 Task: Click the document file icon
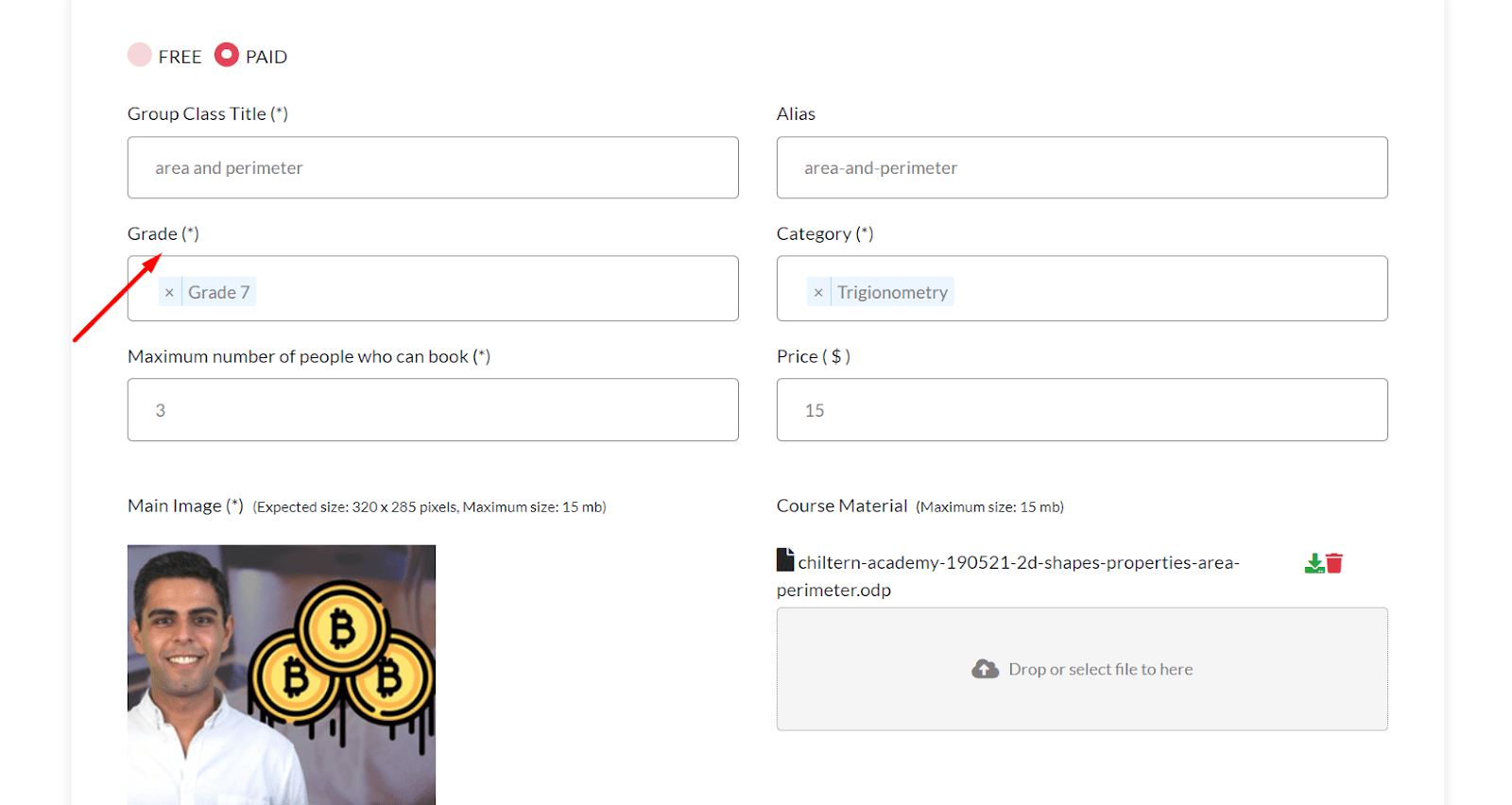(x=785, y=560)
